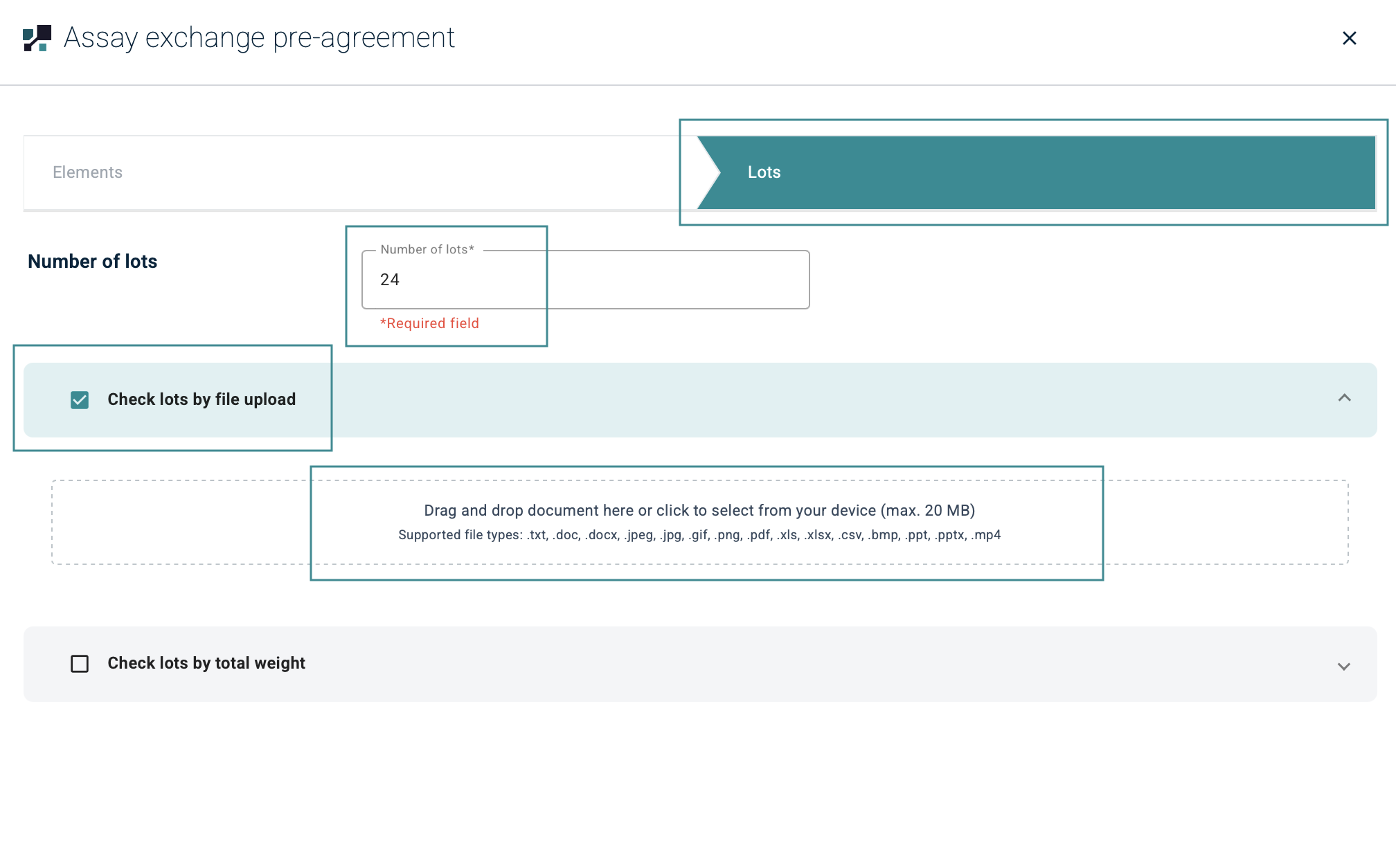
Task: Click the 'Check lots by total weight' label
Action: (x=206, y=663)
